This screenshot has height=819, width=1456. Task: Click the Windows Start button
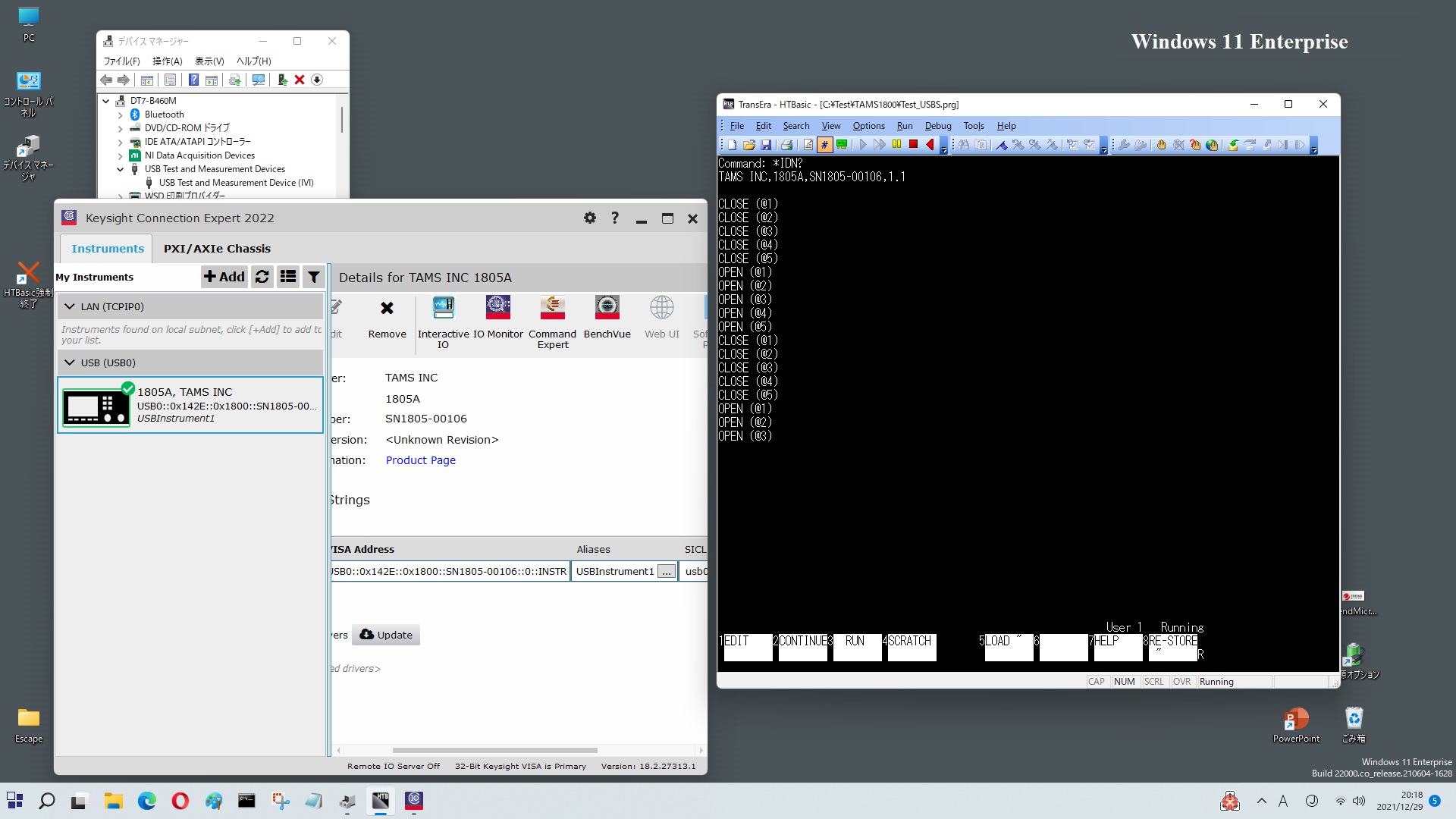14,801
